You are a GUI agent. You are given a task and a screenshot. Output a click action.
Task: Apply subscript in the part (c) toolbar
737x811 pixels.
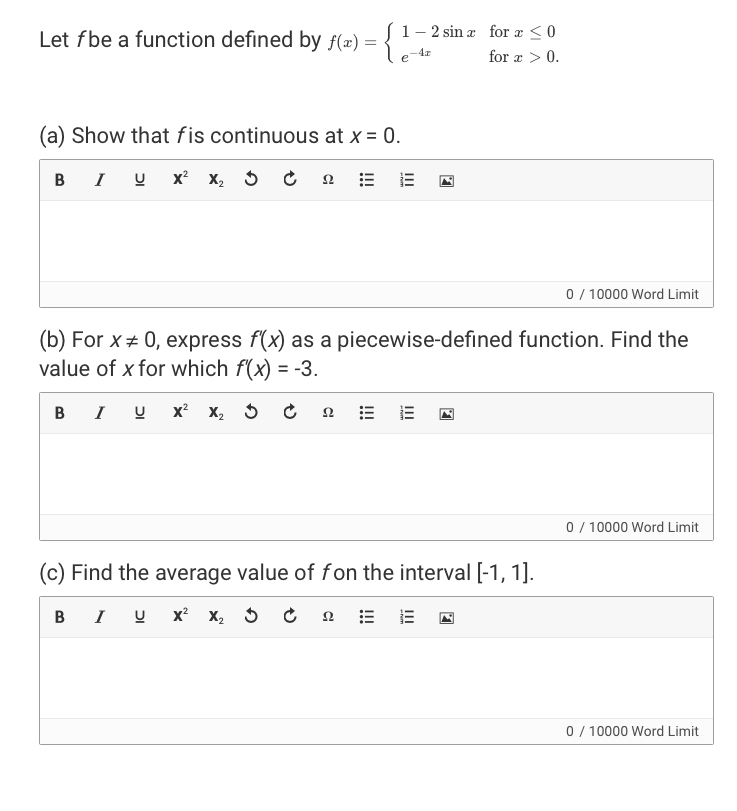point(215,617)
